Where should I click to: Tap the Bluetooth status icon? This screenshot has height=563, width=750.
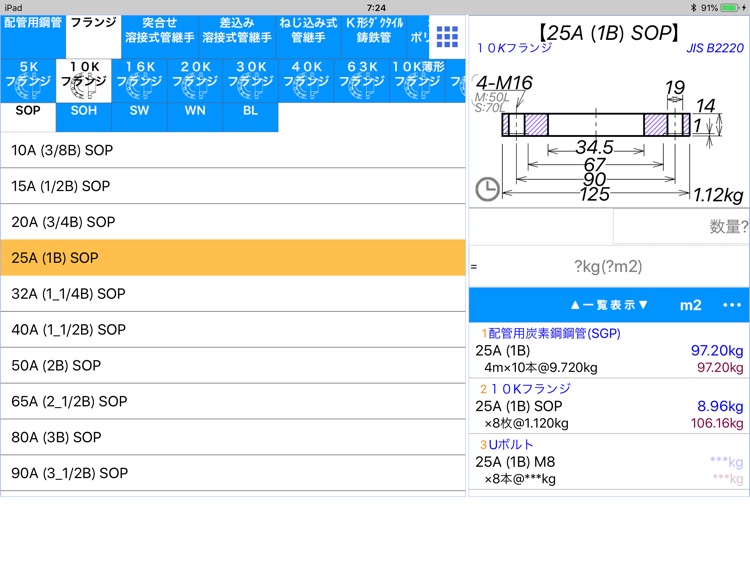point(694,7)
